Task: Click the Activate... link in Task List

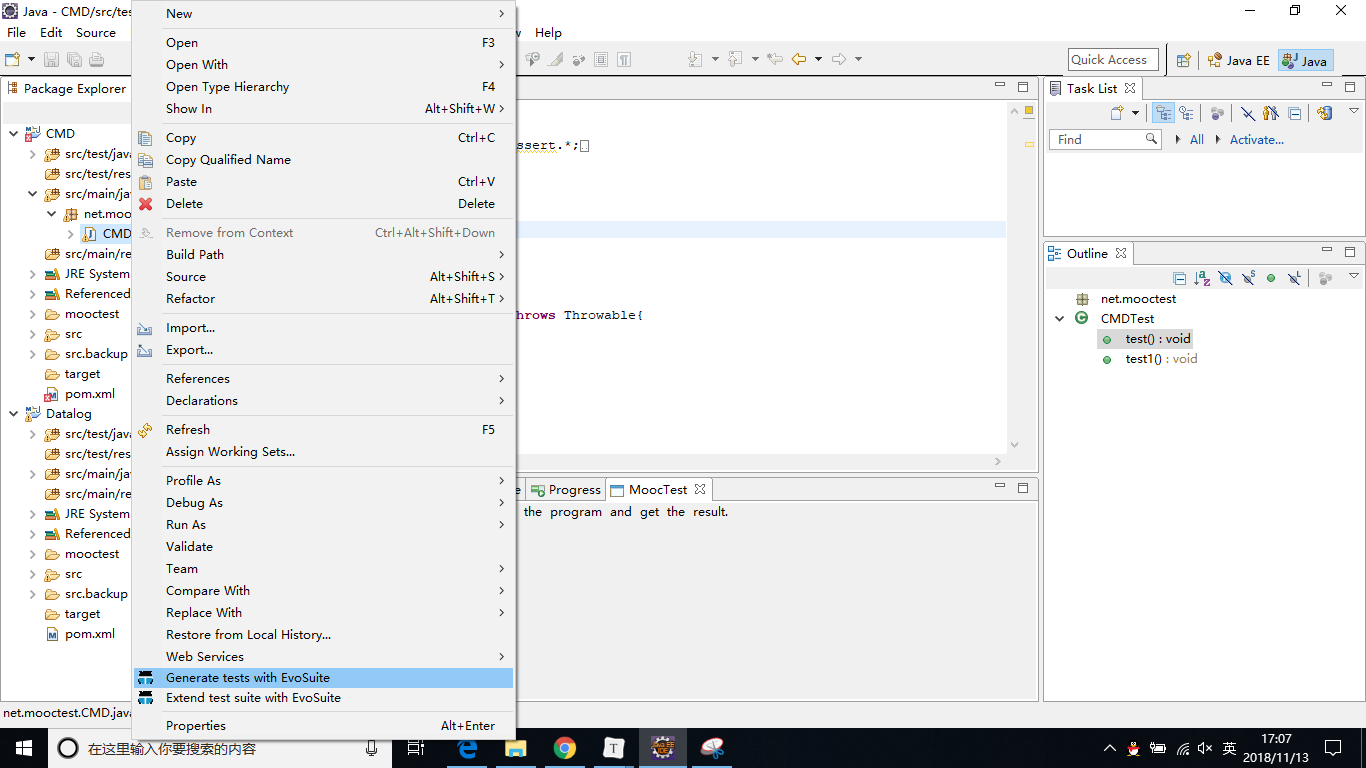Action: [1256, 140]
